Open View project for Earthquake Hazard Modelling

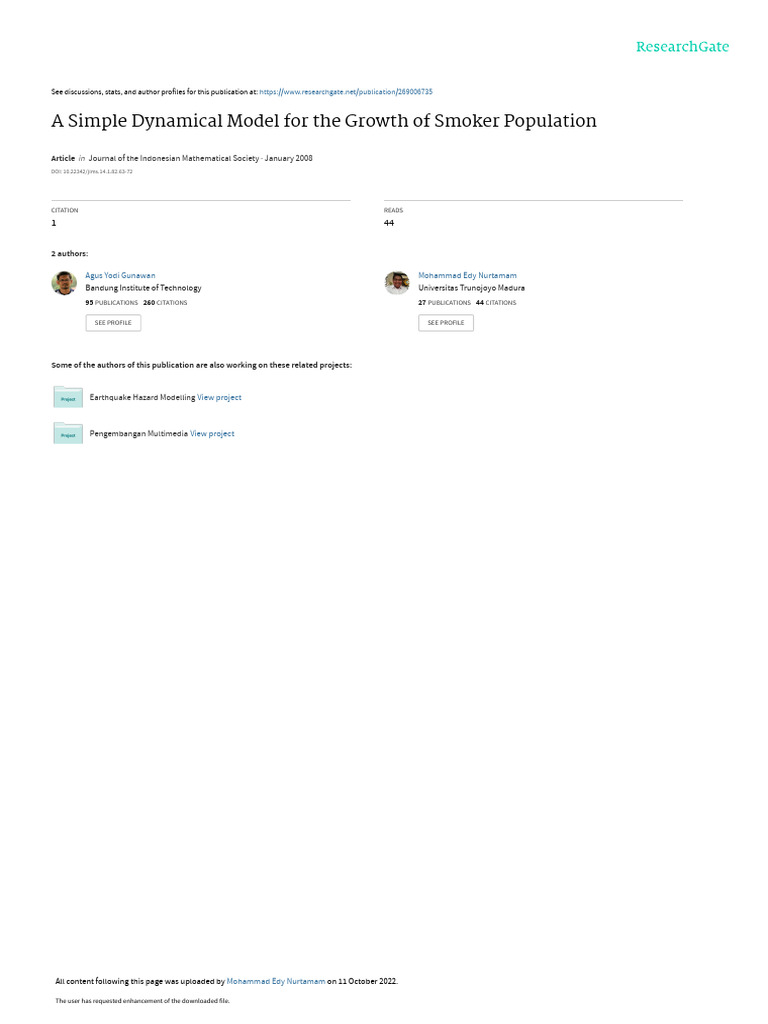[x=219, y=398]
